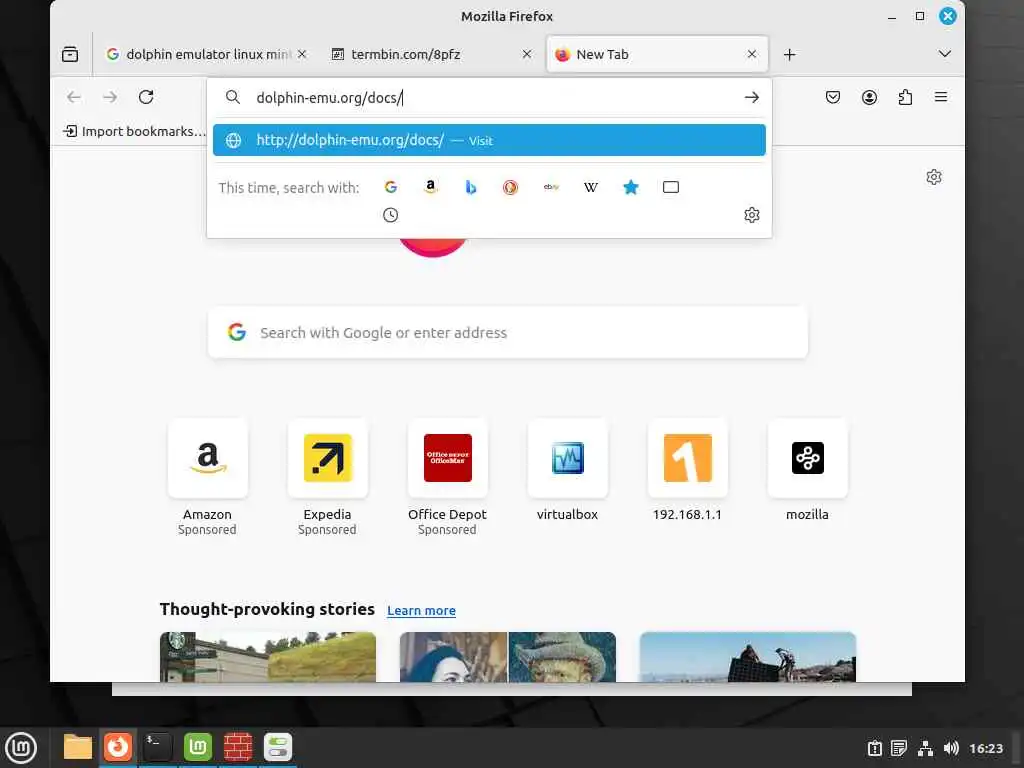
Task: Search this time with Bing
Action: click(471, 187)
